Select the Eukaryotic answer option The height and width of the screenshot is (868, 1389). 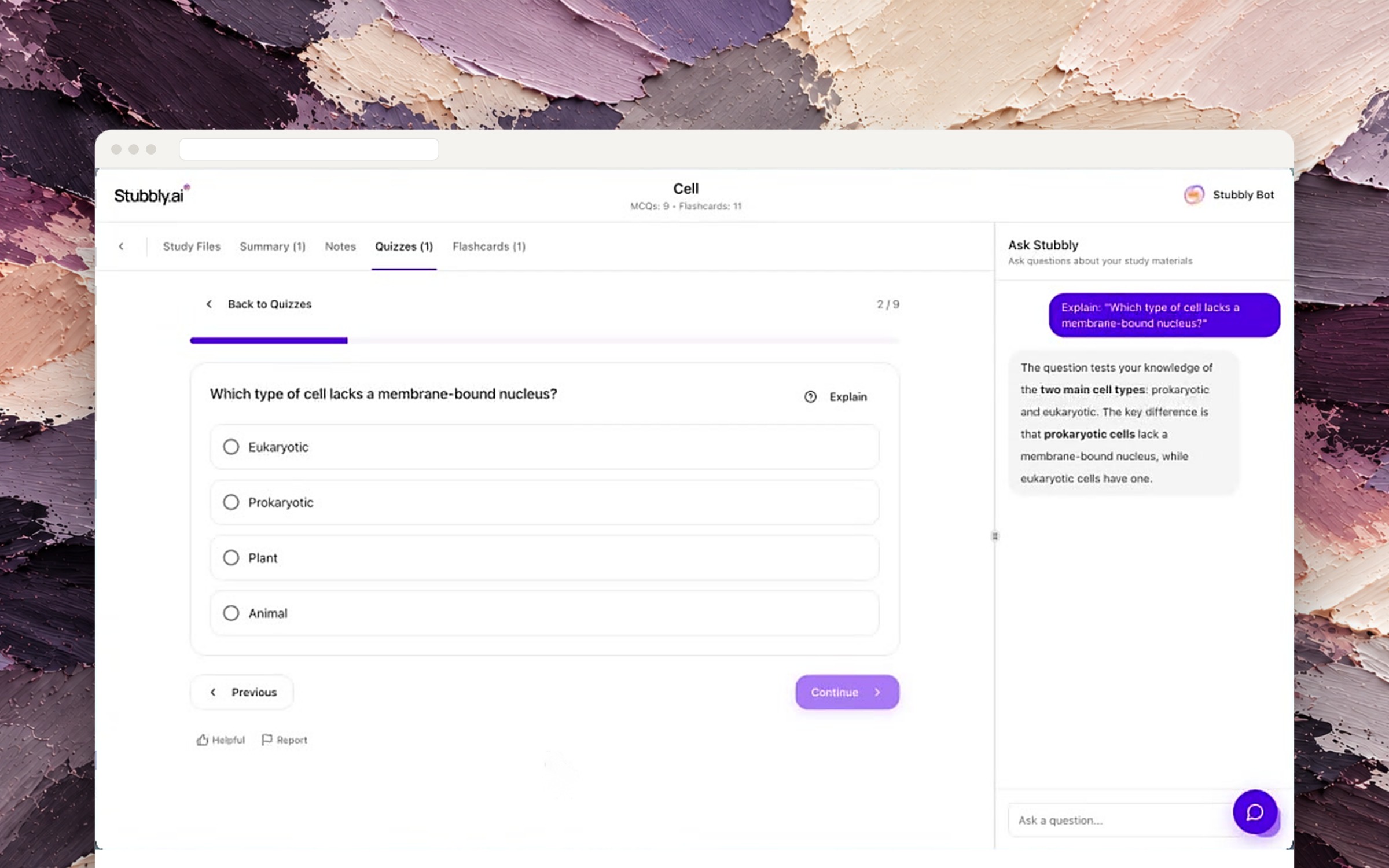544,447
